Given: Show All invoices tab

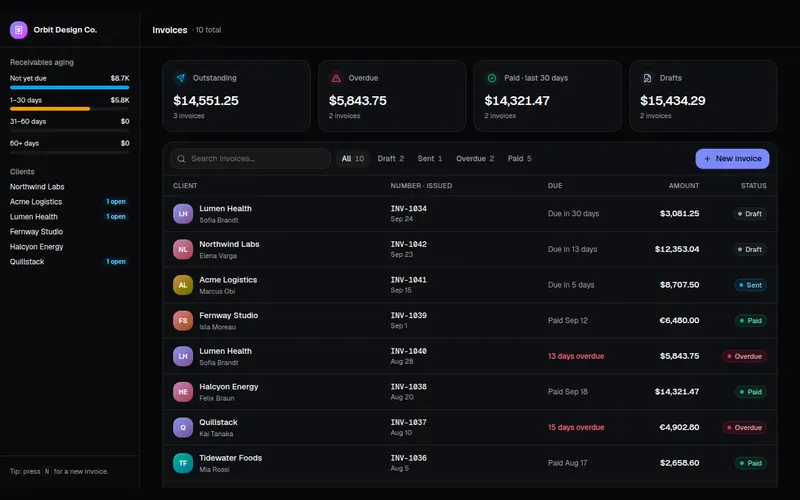Looking at the screenshot, I should click(x=353, y=159).
